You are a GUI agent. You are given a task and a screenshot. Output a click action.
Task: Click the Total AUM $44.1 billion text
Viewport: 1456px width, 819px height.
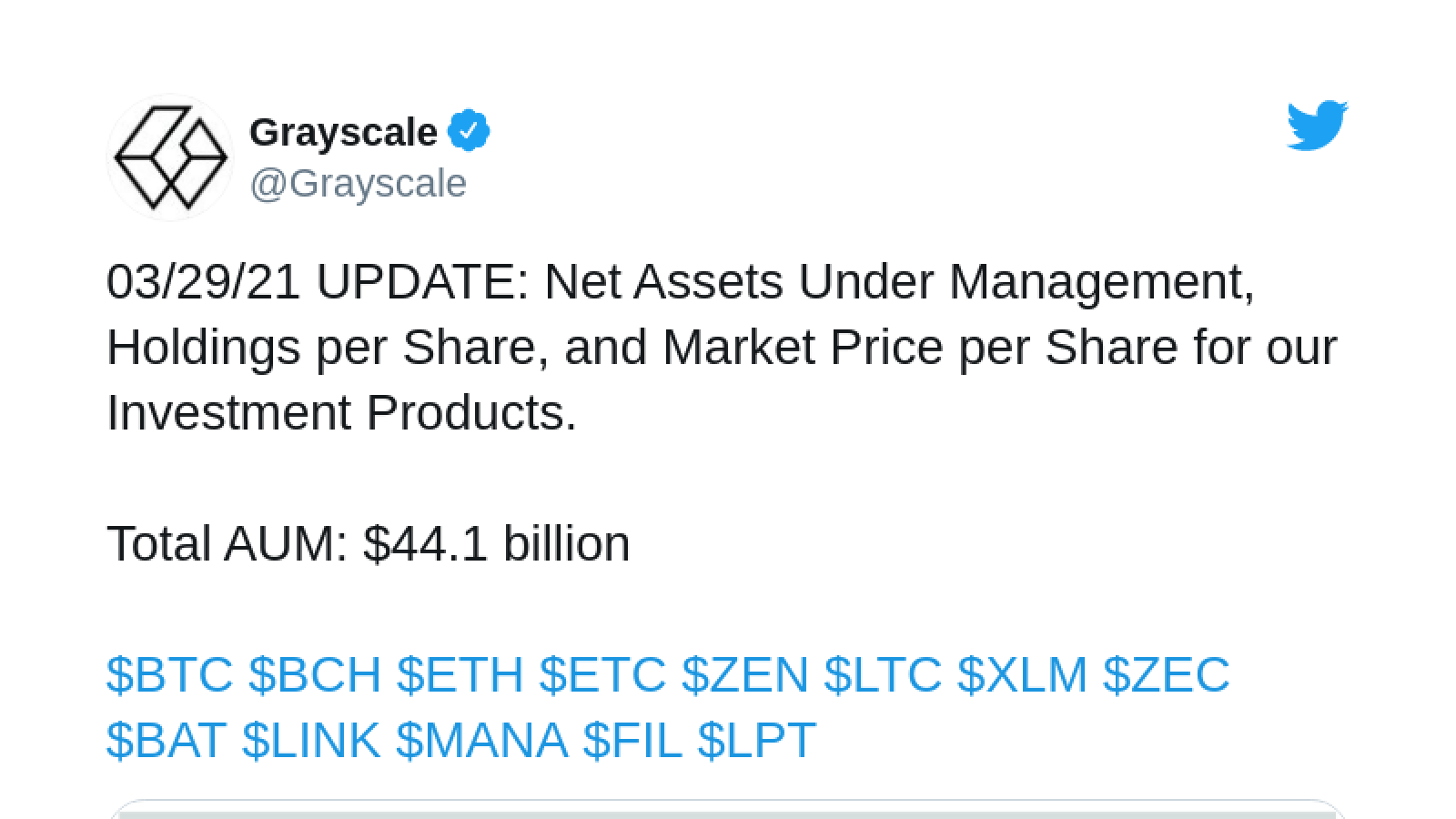369,543
